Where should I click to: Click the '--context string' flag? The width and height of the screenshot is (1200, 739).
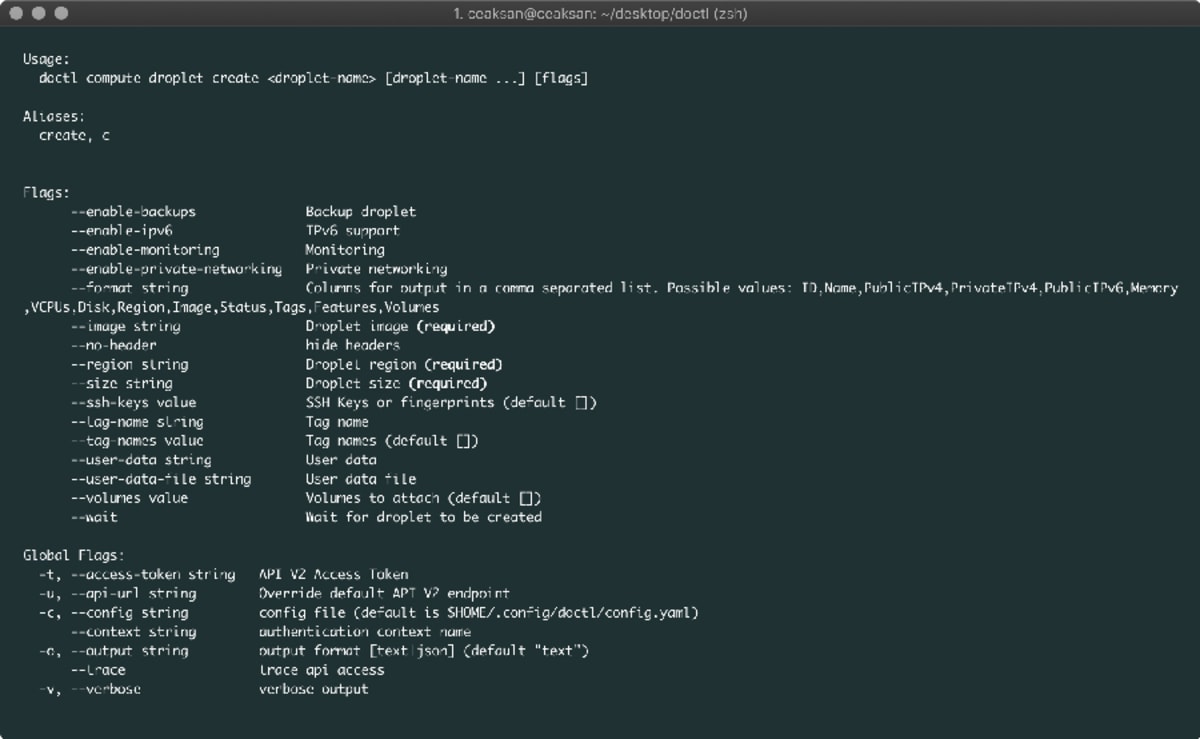[x=133, y=631]
